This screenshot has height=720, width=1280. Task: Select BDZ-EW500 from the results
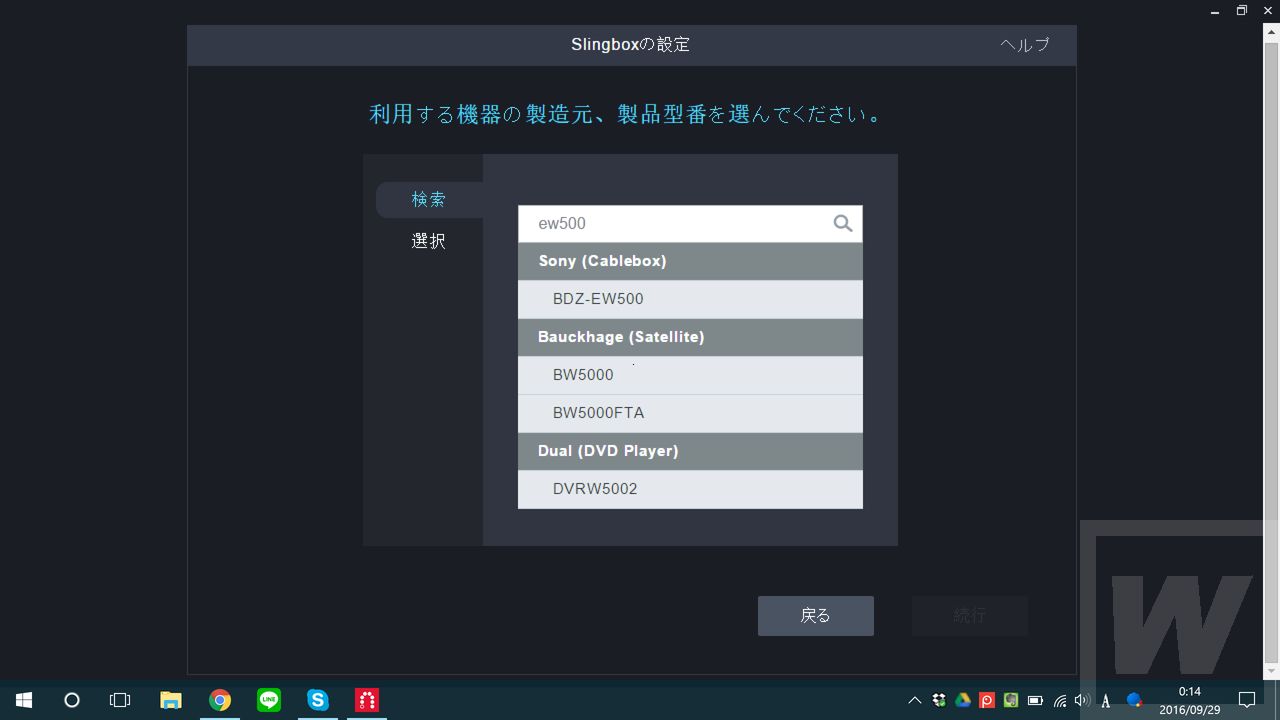click(690, 299)
